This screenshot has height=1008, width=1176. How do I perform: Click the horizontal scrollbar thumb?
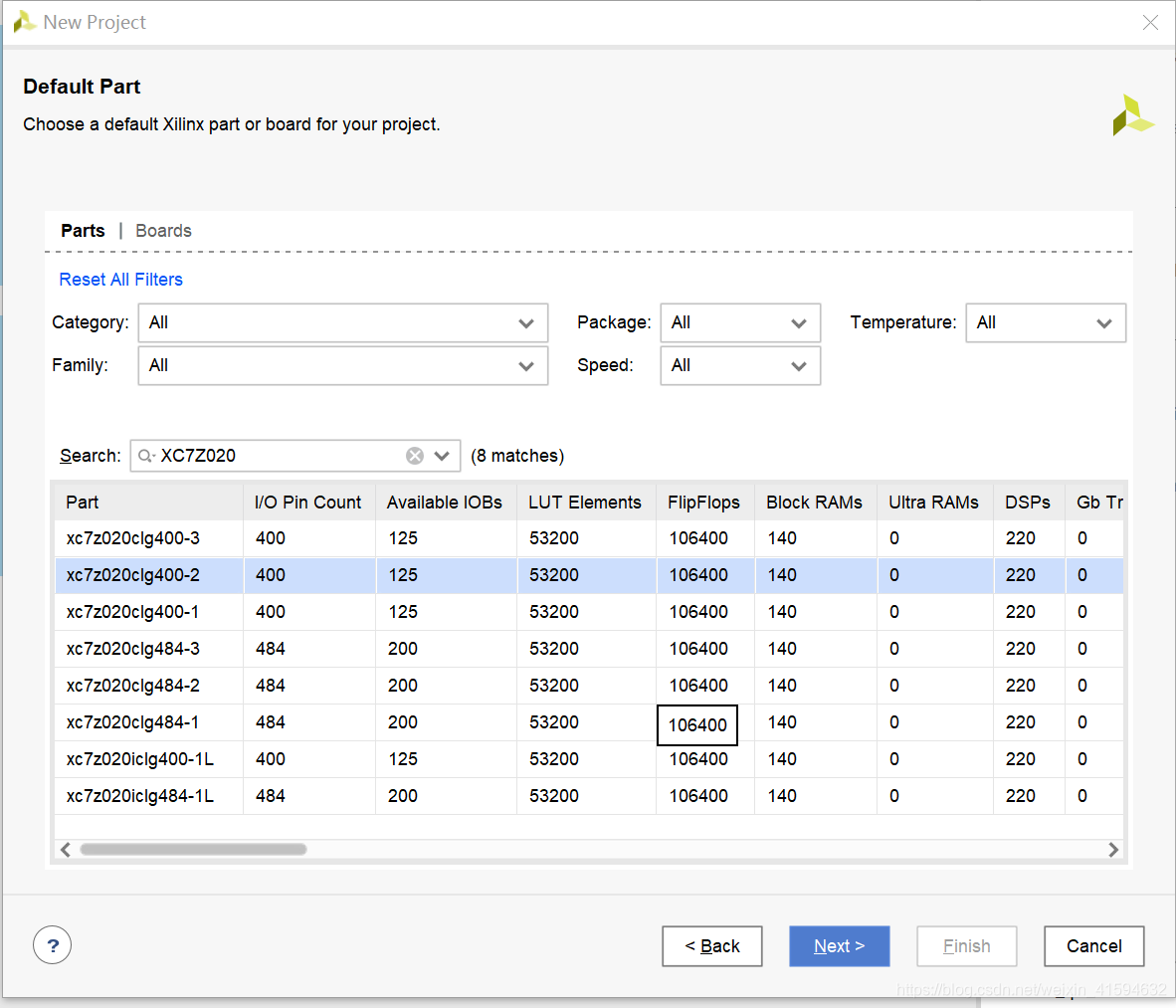pyautogui.click(x=193, y=849)
